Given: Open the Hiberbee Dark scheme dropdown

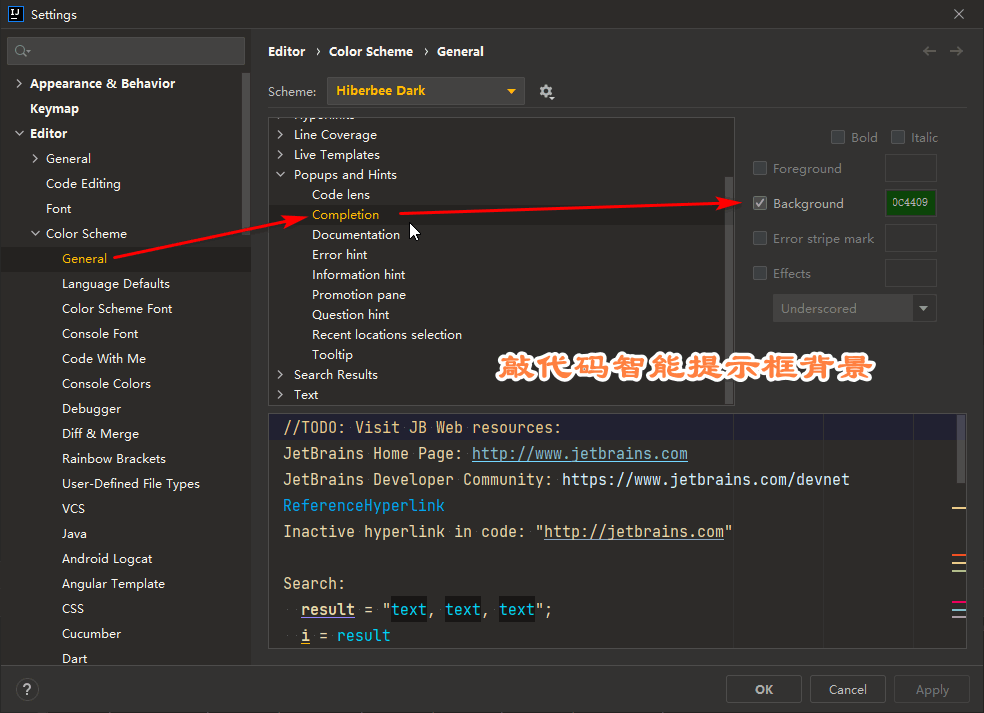Looking at the screenshot, I should tap(425, 91).
